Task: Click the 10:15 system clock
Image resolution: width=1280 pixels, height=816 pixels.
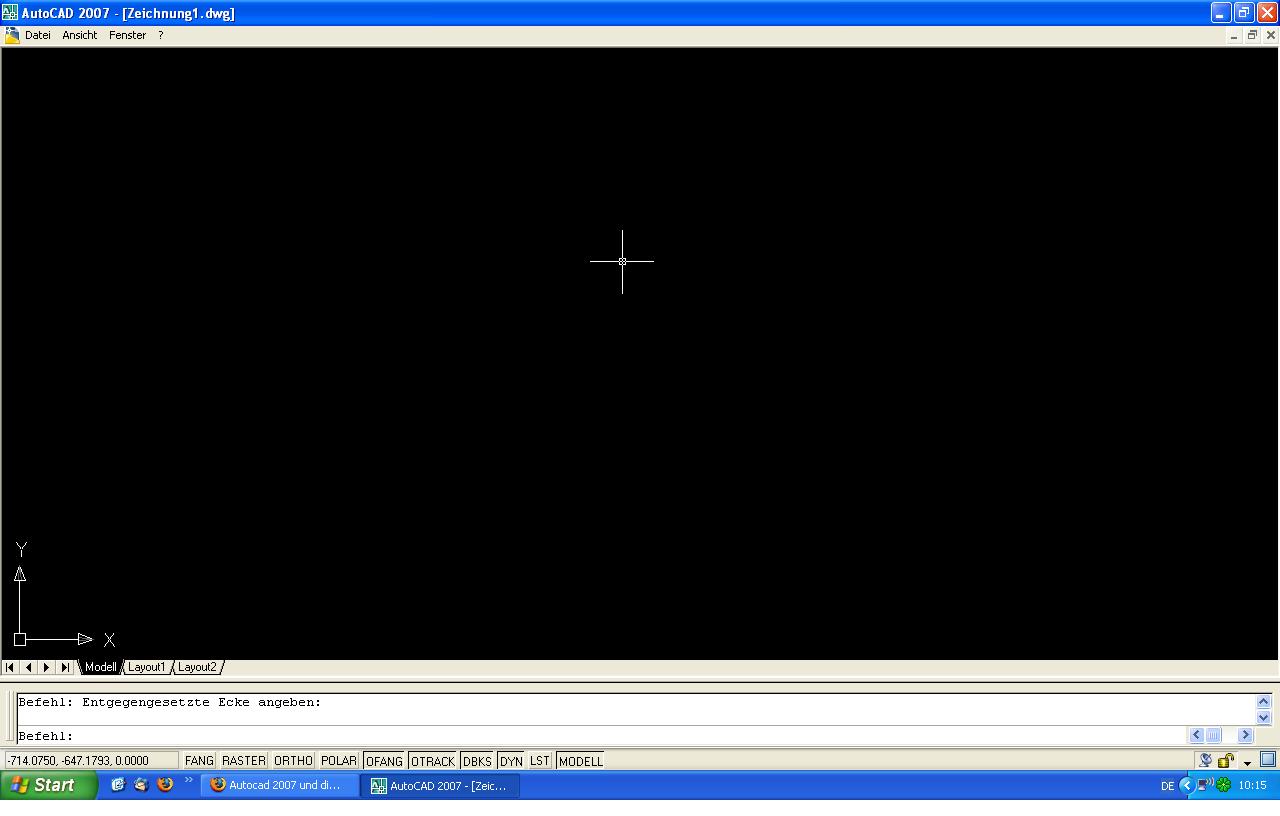Action: click(1253, 786)
